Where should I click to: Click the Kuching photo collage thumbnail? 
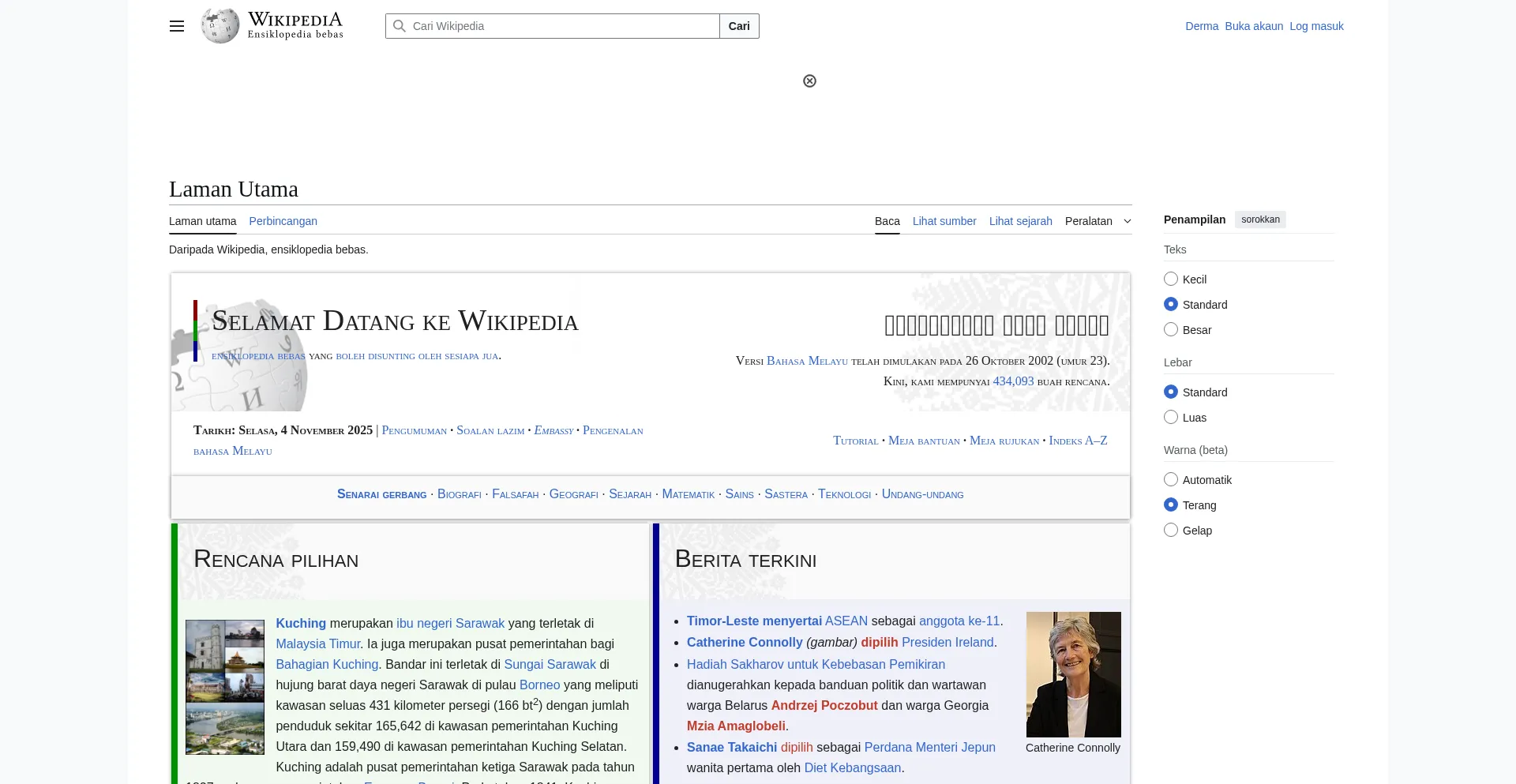pos(225,687)
